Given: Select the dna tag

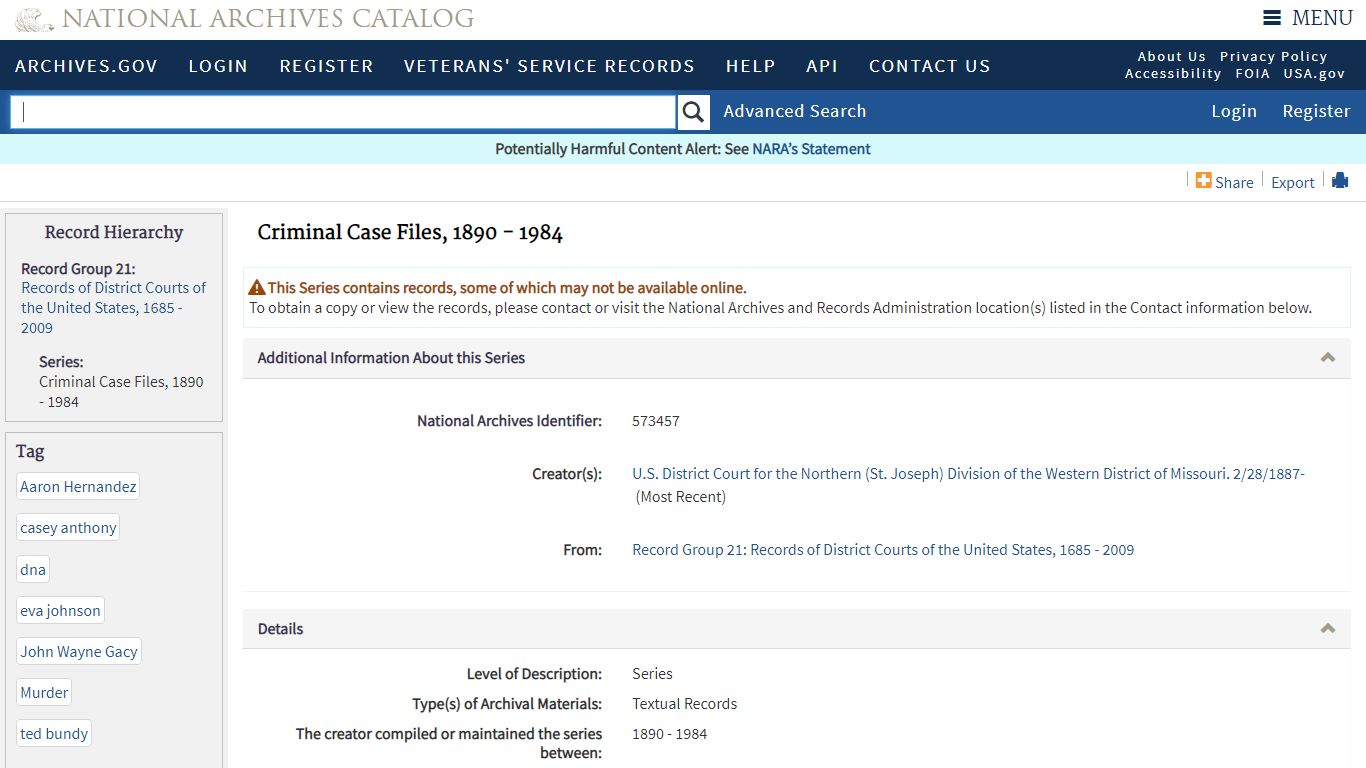Looking at the screenshot, I should click(33, 570).
